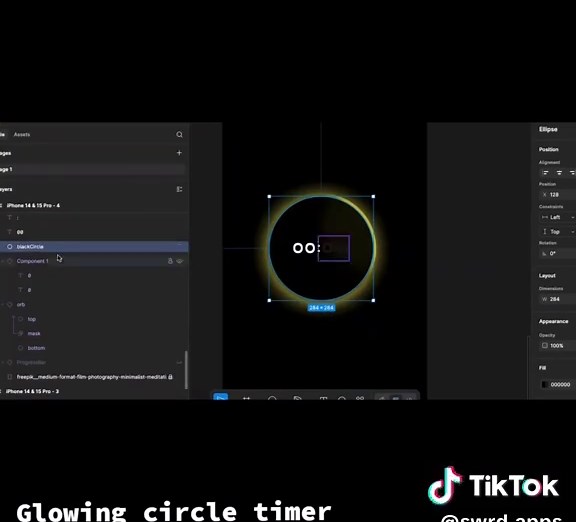Toggle visibility of the Component 1 layer
The height and width of the screenshot is (522, 576).
[x=180, y=261]
